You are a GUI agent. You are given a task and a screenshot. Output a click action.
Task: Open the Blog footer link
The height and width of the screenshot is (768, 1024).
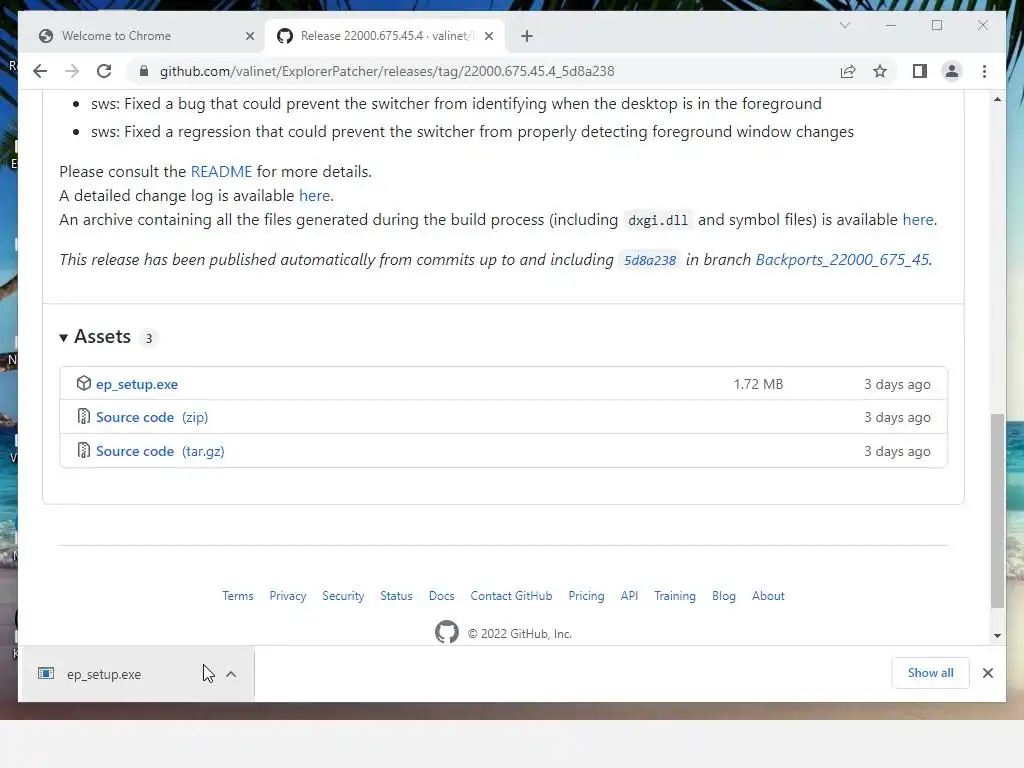point(724,596)
